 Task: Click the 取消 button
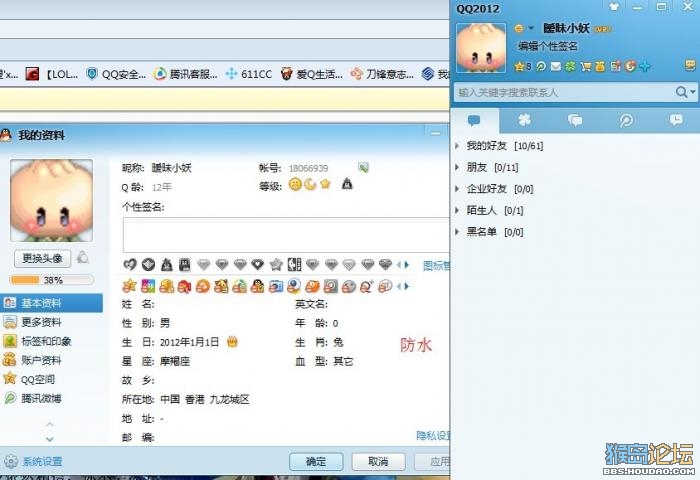[379, 461]
